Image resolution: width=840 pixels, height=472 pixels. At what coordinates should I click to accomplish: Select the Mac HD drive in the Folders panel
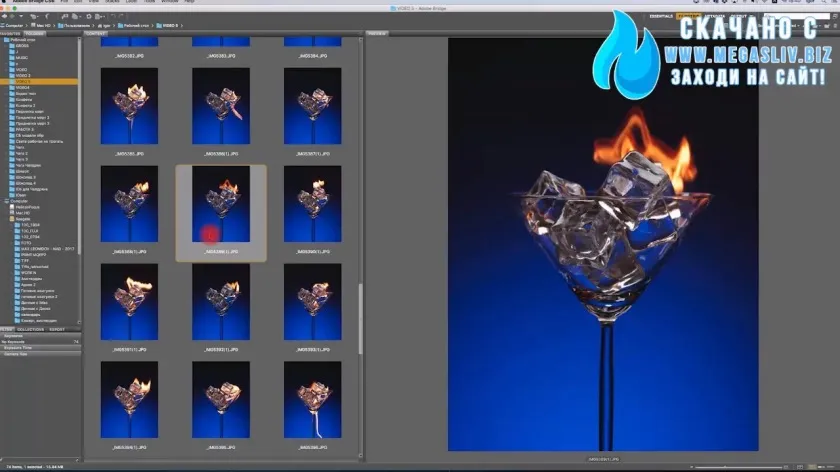click(22, 213)
